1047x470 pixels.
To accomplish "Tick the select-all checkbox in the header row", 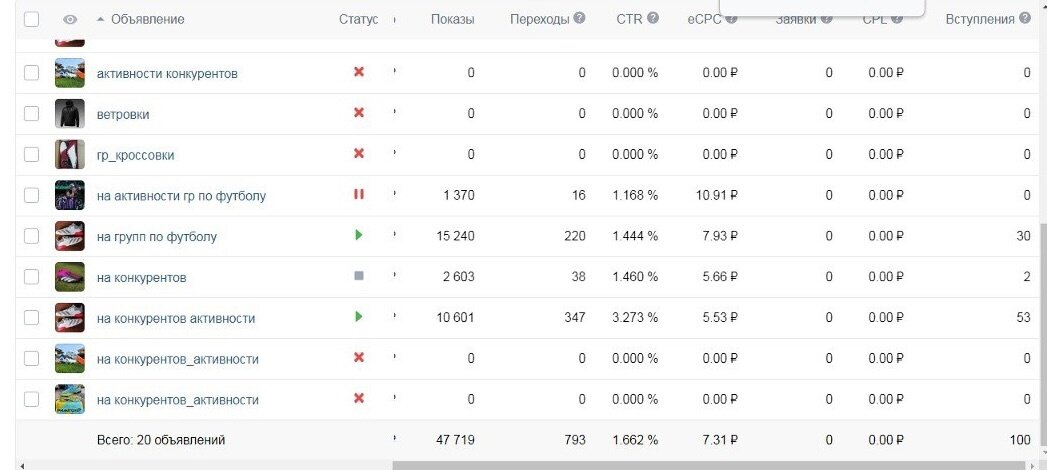I will (x=31, y=19).
